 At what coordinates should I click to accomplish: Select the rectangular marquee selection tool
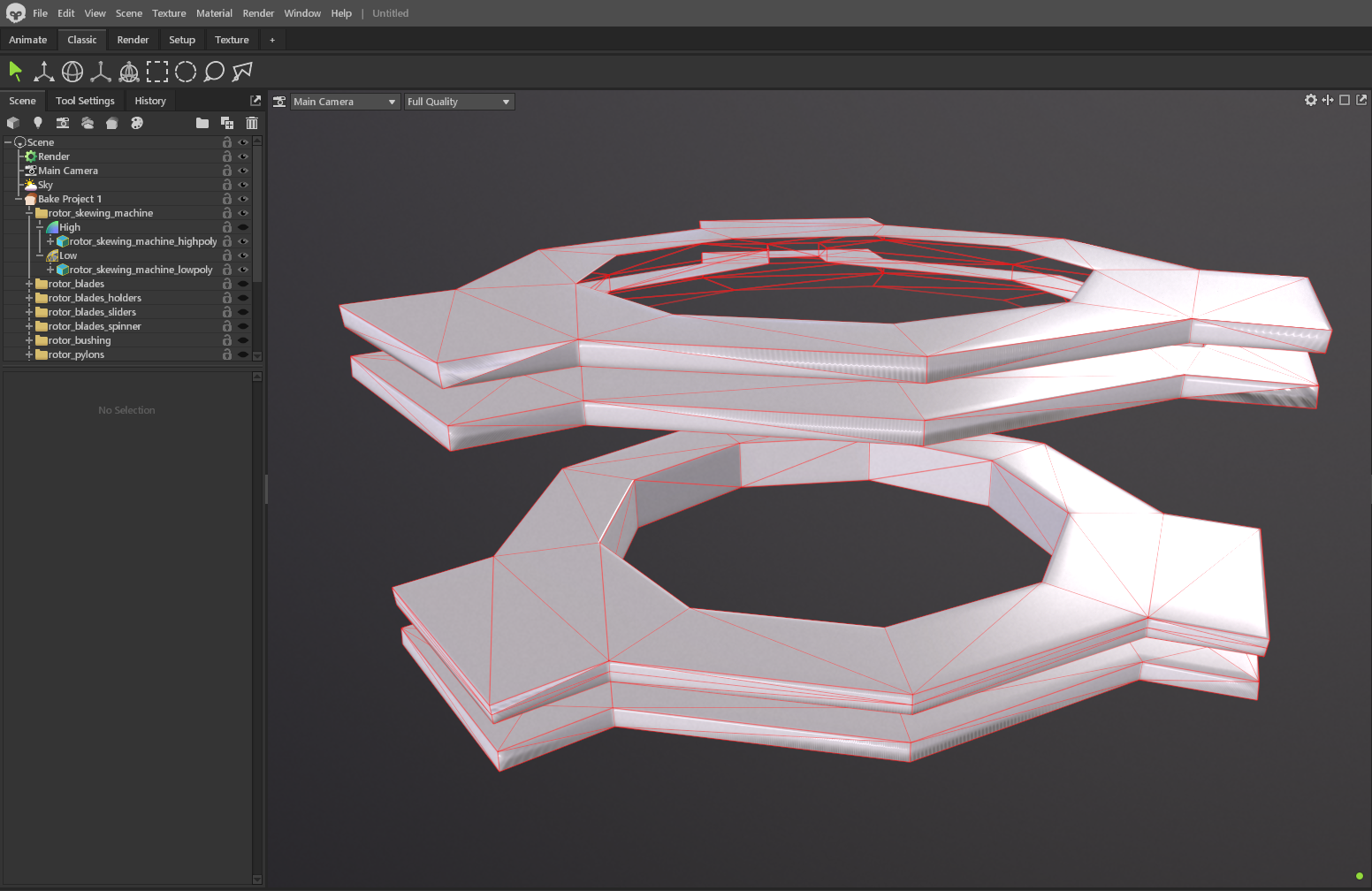[157, 72]
